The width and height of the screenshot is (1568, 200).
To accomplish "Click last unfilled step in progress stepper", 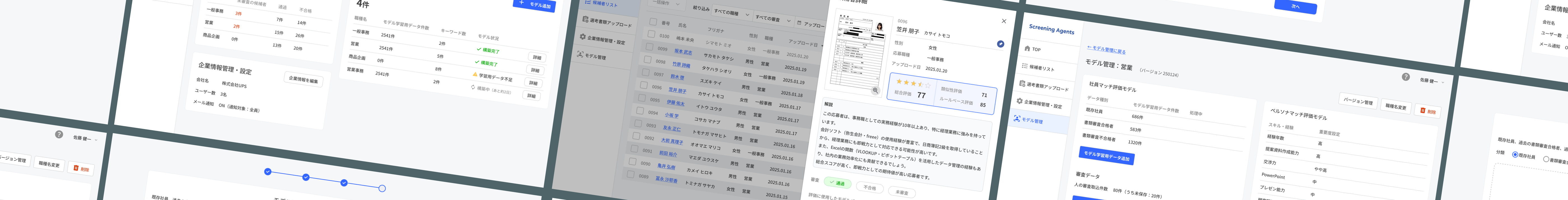I will (382, 189).
